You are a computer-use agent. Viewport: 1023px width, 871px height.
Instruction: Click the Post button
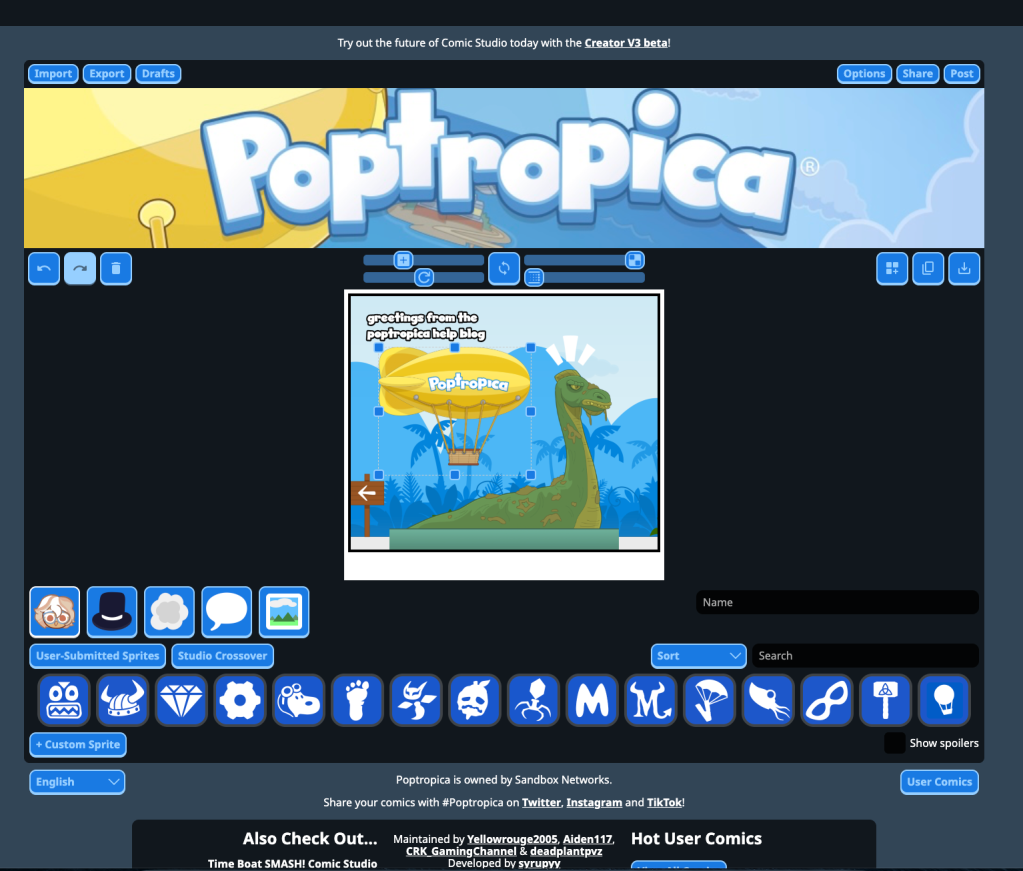coord(962,74)
